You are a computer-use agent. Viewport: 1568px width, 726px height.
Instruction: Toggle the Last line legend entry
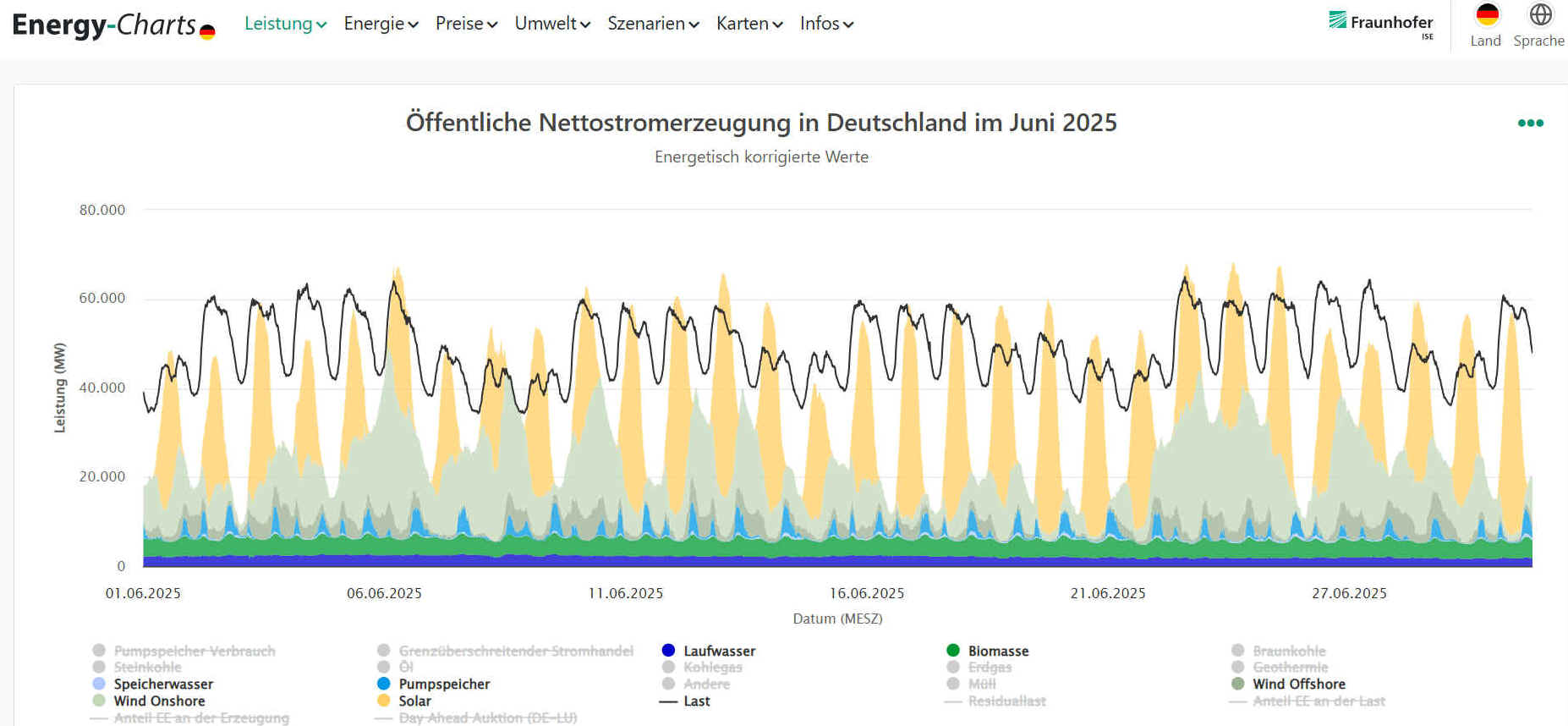pyautogui.click(x=696, y=701)
